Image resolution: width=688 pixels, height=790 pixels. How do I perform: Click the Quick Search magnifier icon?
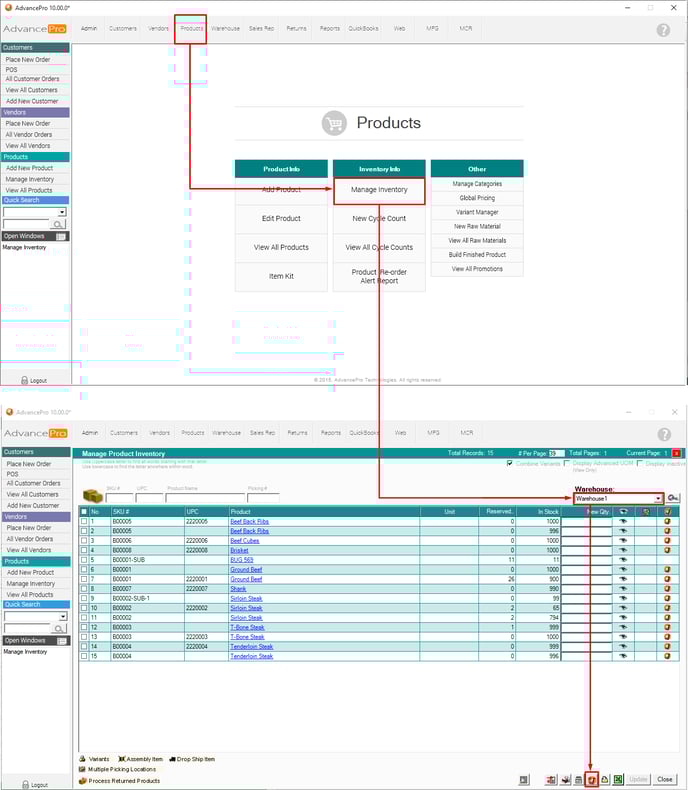click(x=59, y=225)
